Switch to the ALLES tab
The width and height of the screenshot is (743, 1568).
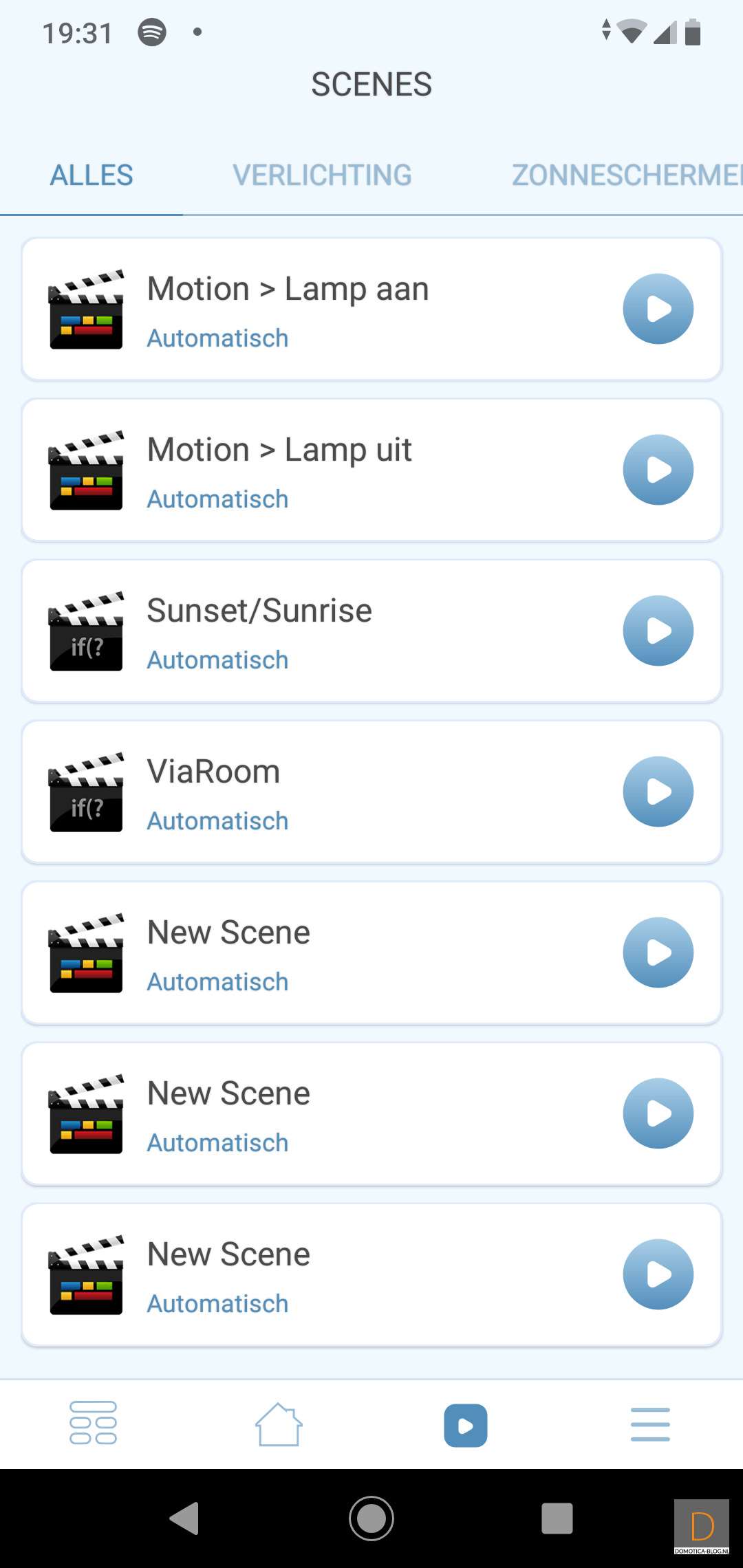pyautogui.click(x=91, y=175)
